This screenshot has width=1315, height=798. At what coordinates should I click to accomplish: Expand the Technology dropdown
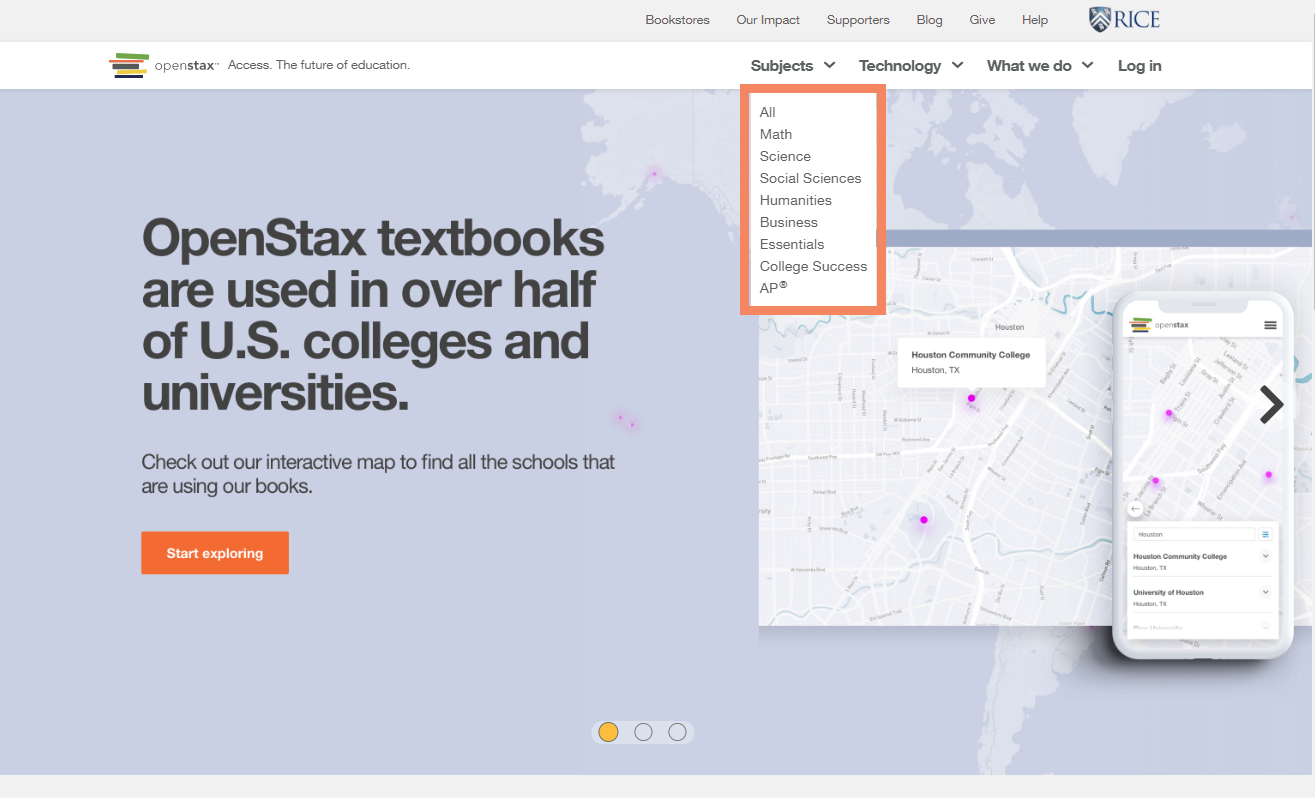(x=910, y=65)
